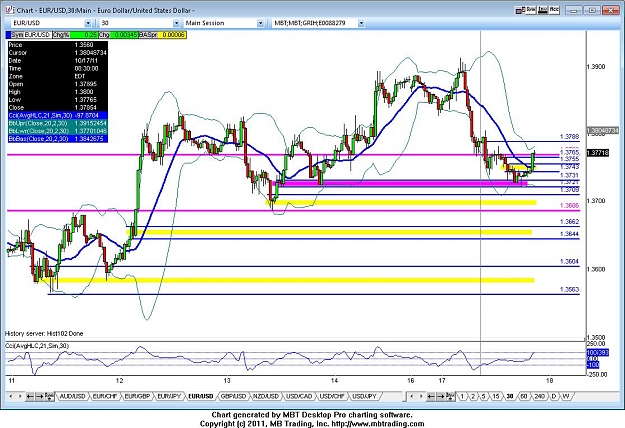The width and height of the screenshot is (625, 428).
Task: Click forward arrow beside timeframe tabs
Action: pos(440,396)
